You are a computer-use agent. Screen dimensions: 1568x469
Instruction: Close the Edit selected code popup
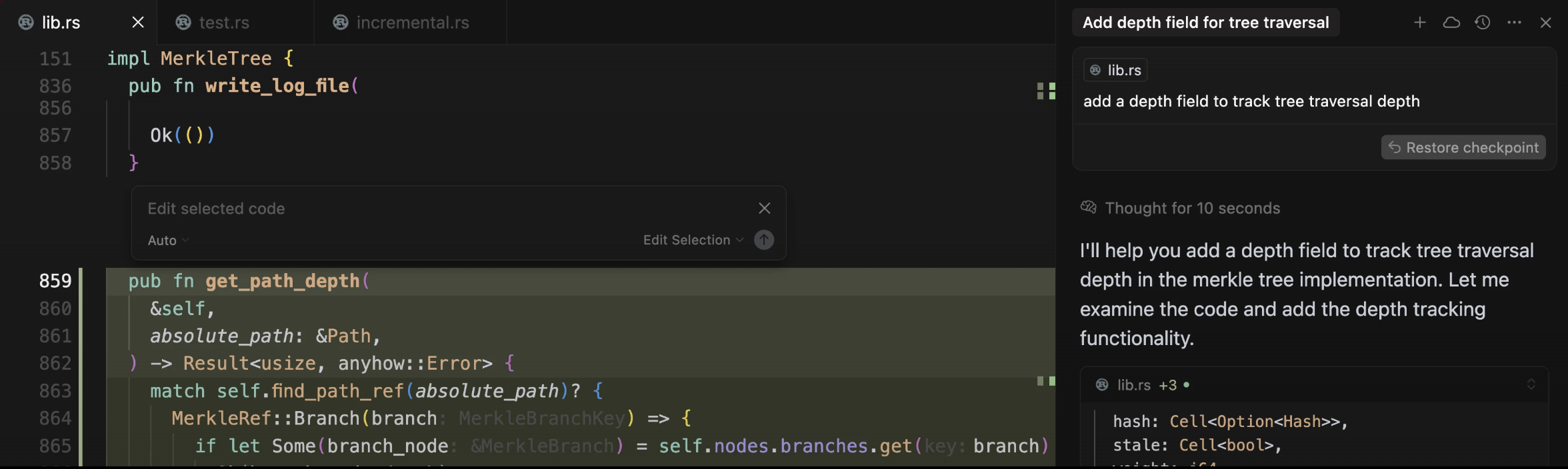[x=765, y=209]
